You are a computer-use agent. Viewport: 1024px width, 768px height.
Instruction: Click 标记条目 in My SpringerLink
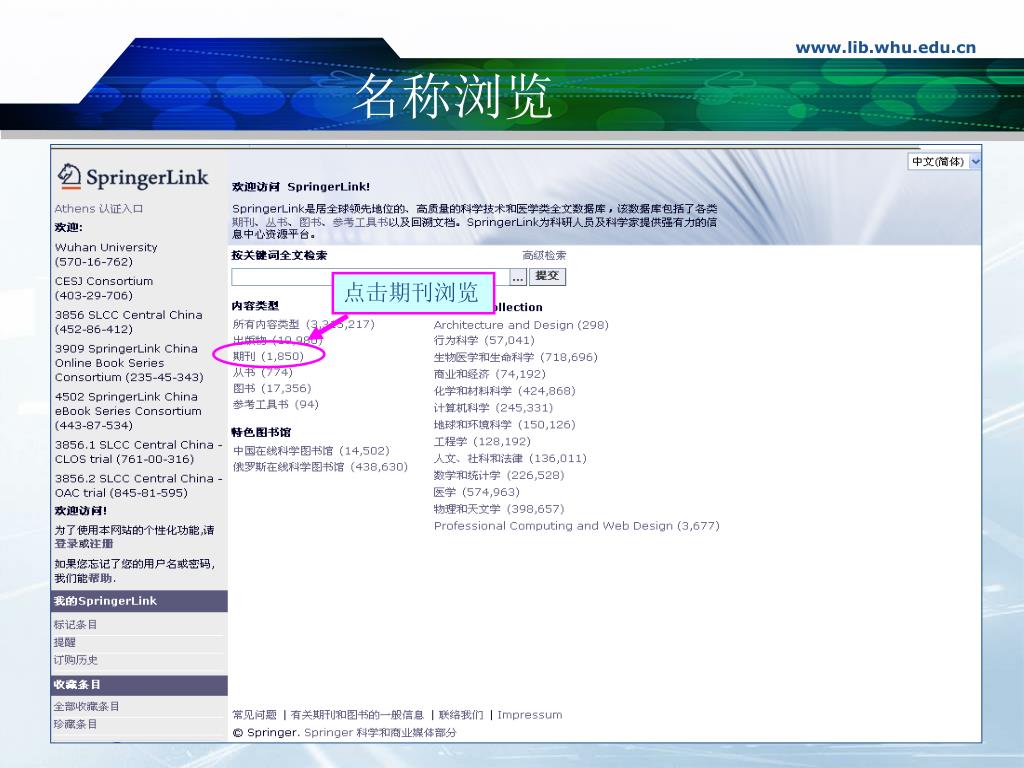[75, 624]
